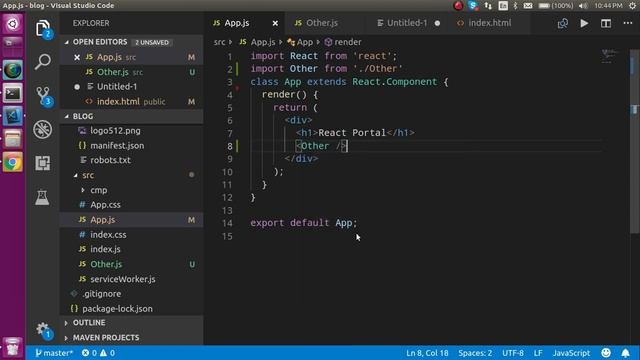
Task: Change indentation via Spaces: 2
Action: tap(475, 353)
